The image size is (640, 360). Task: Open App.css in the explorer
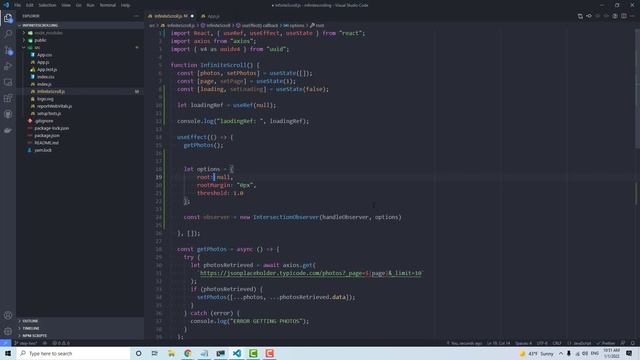[44, 55]
